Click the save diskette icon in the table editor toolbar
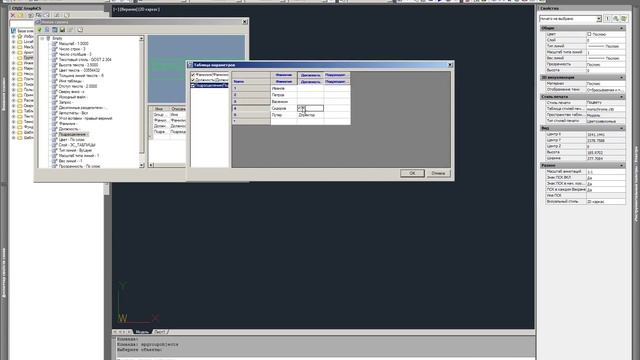 pos(62,30)
